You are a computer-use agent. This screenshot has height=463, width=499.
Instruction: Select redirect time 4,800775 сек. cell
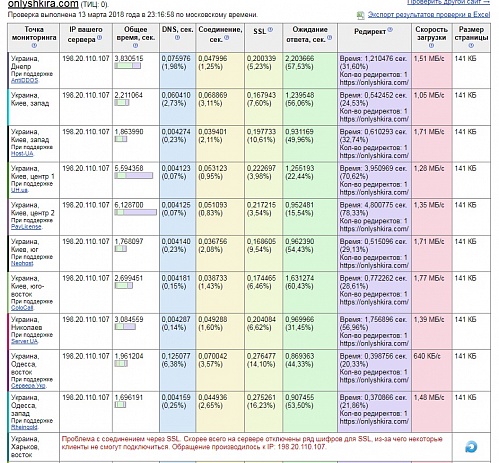pyautogui.click(x=374, y=217)
